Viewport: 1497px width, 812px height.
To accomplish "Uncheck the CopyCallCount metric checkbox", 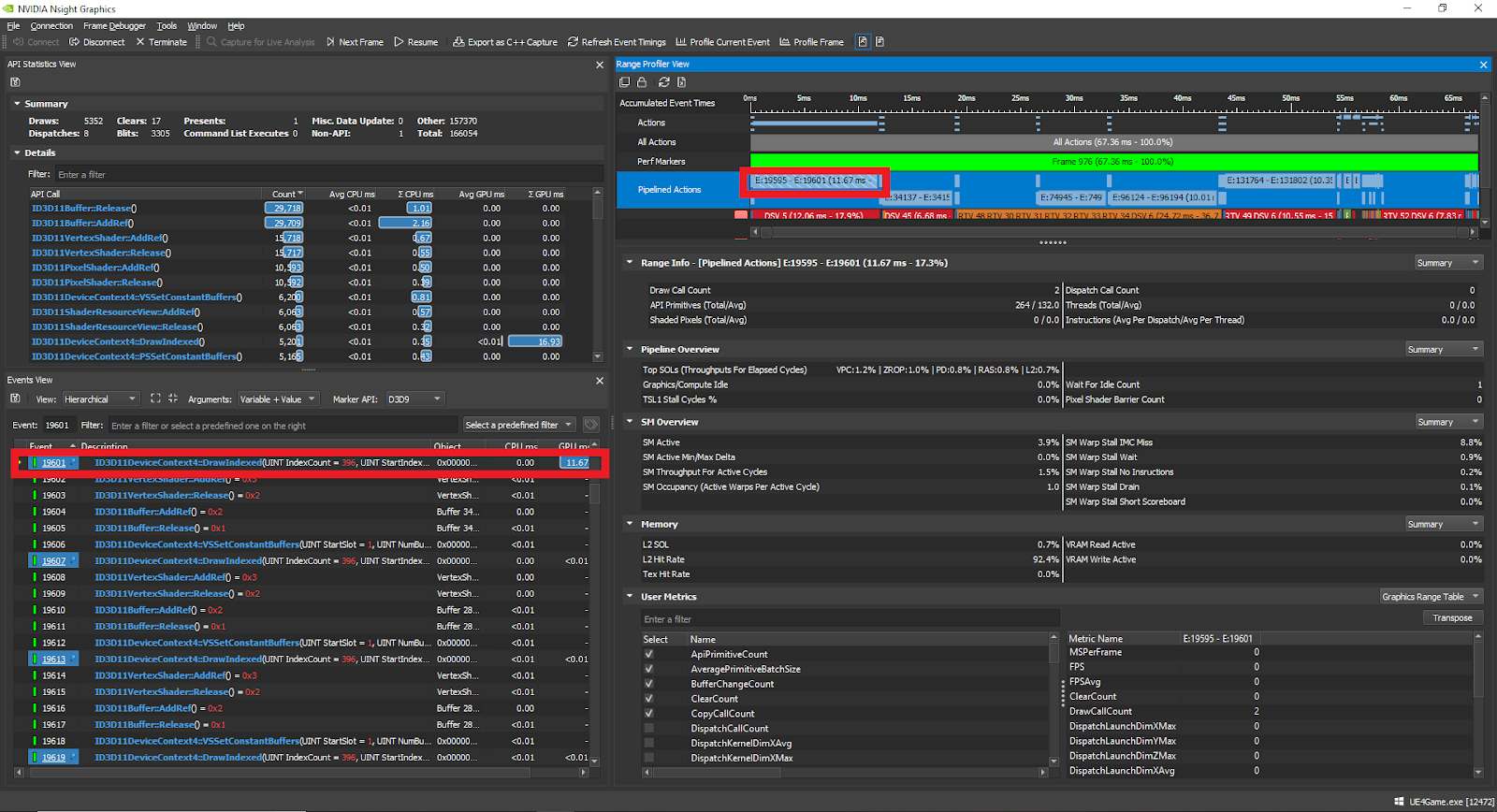I will [x=649, y=713].
